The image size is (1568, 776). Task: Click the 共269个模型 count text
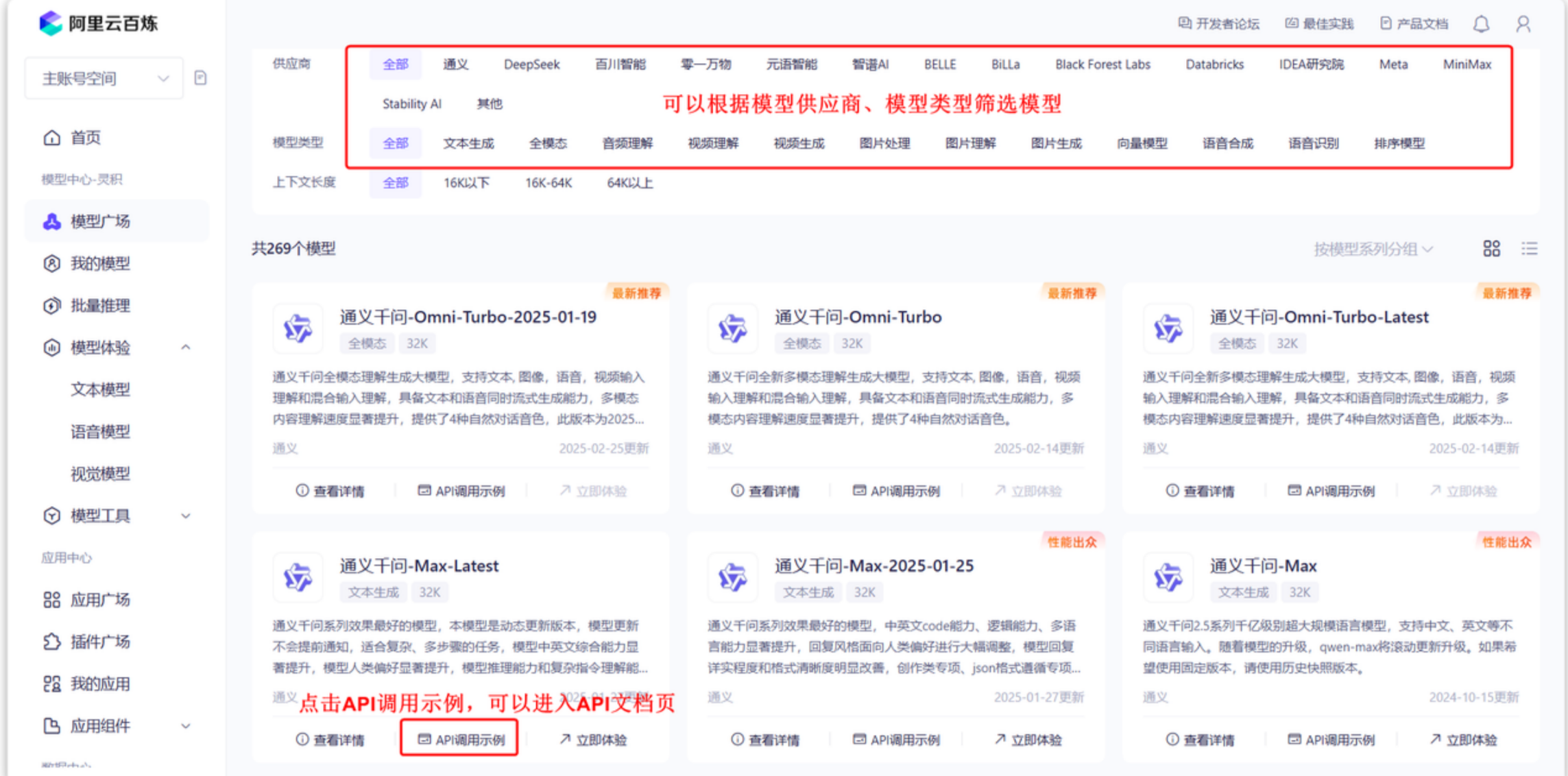pyautogui.click(x=293, y=249)
